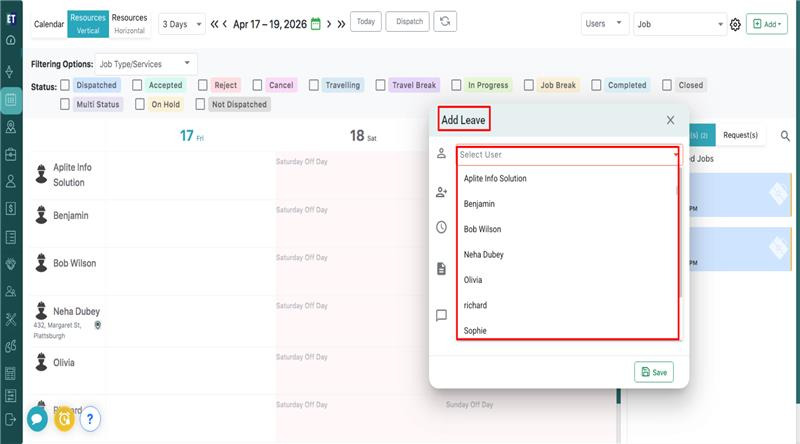Expand the 3 Days range dropdown

pos(181,23)
